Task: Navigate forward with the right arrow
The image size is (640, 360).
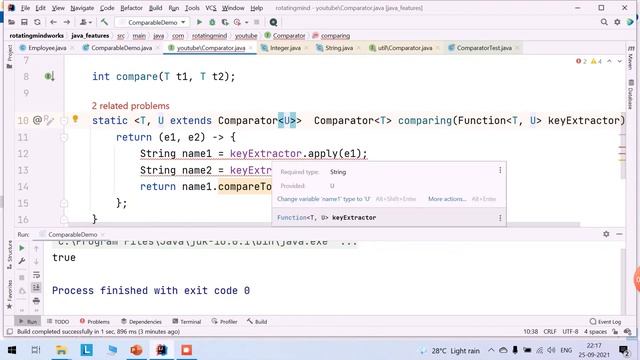Action: (67, 22)
